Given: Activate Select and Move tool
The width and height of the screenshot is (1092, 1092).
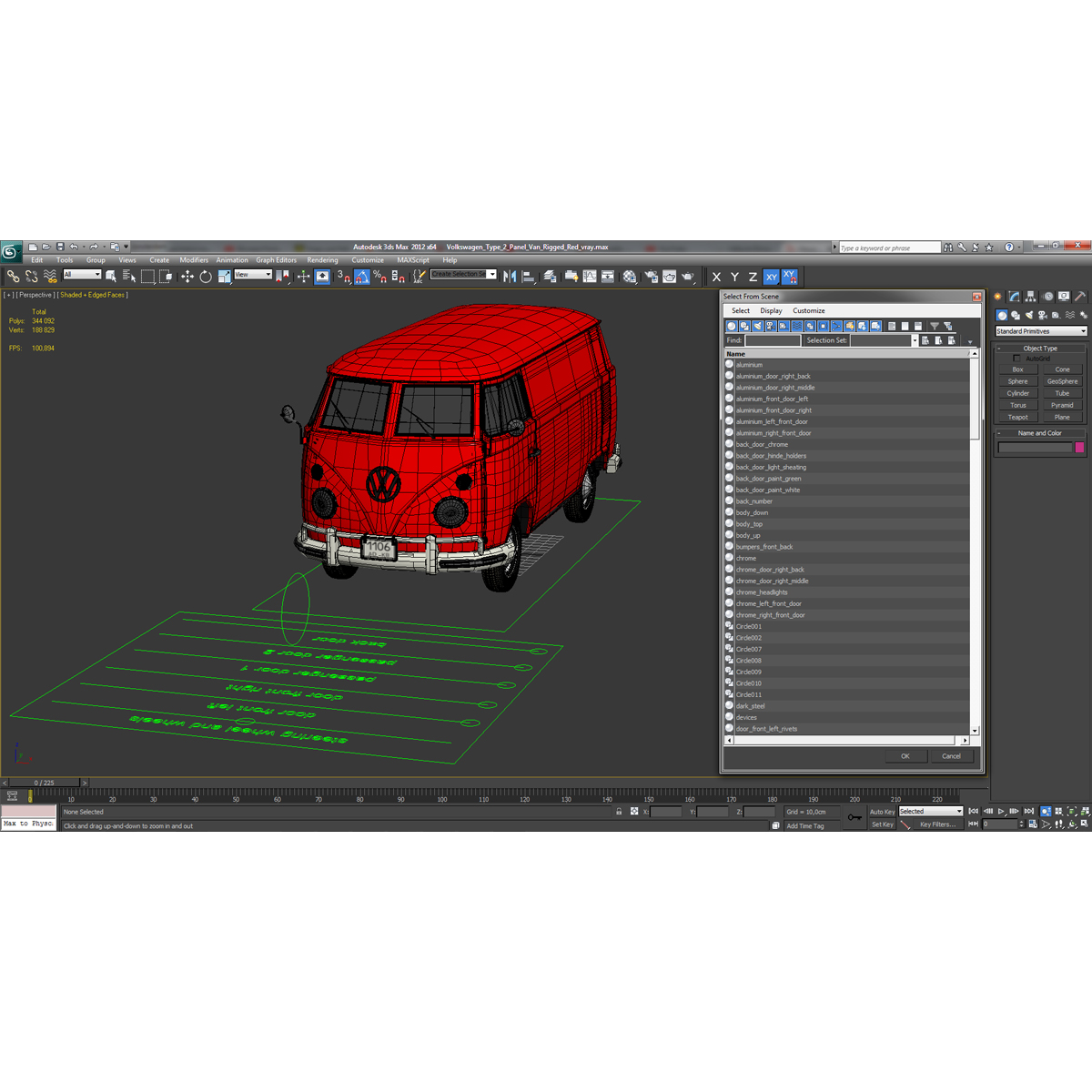Looking at the screenshot, I should click(187, 277).
